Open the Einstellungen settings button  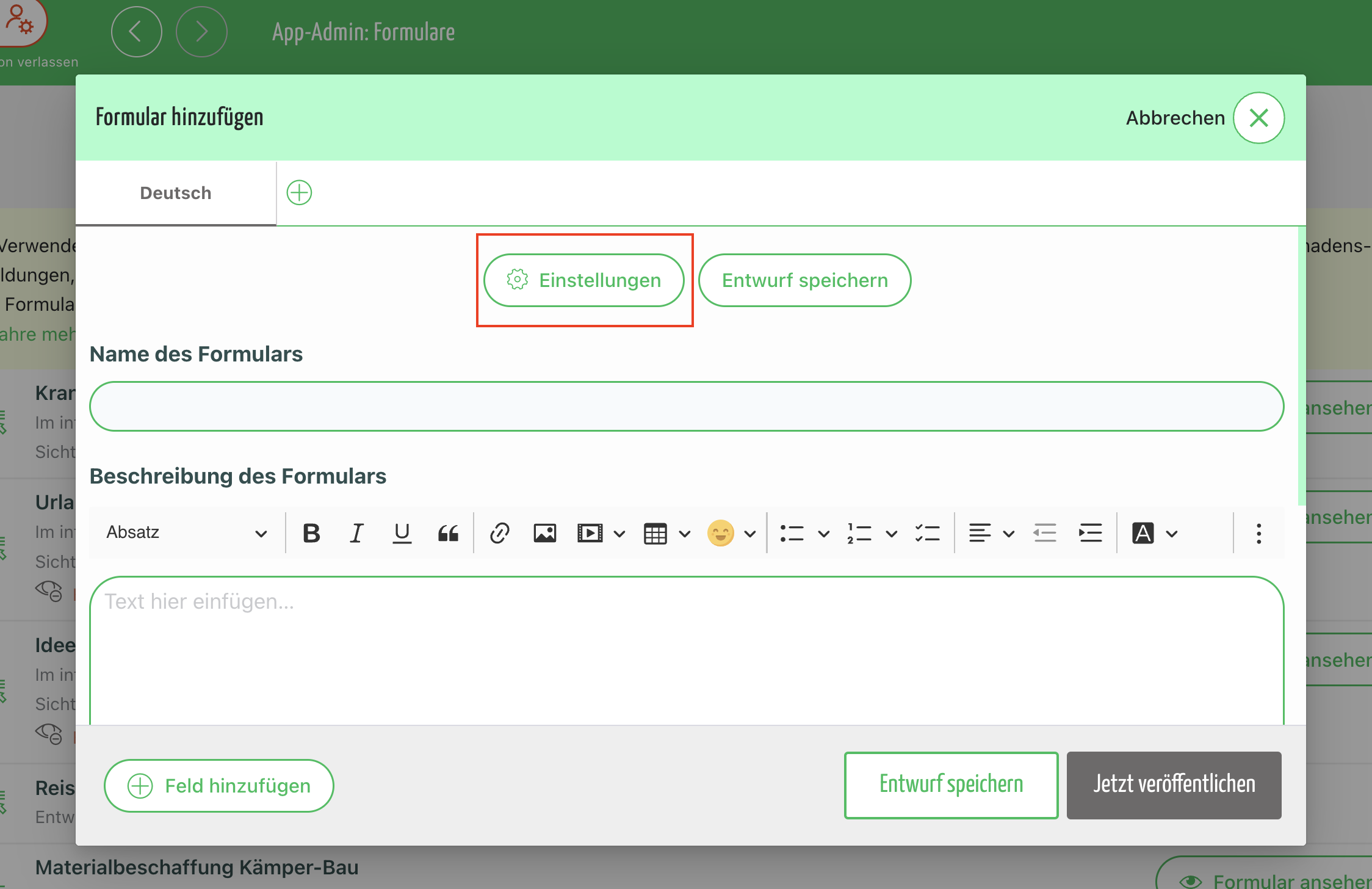(583, 280)
